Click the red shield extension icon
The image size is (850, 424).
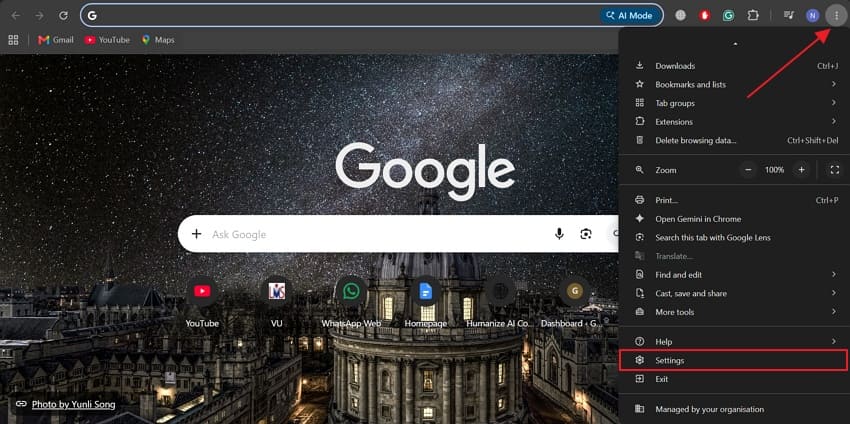pyautogui.click(x=705, y=16)
